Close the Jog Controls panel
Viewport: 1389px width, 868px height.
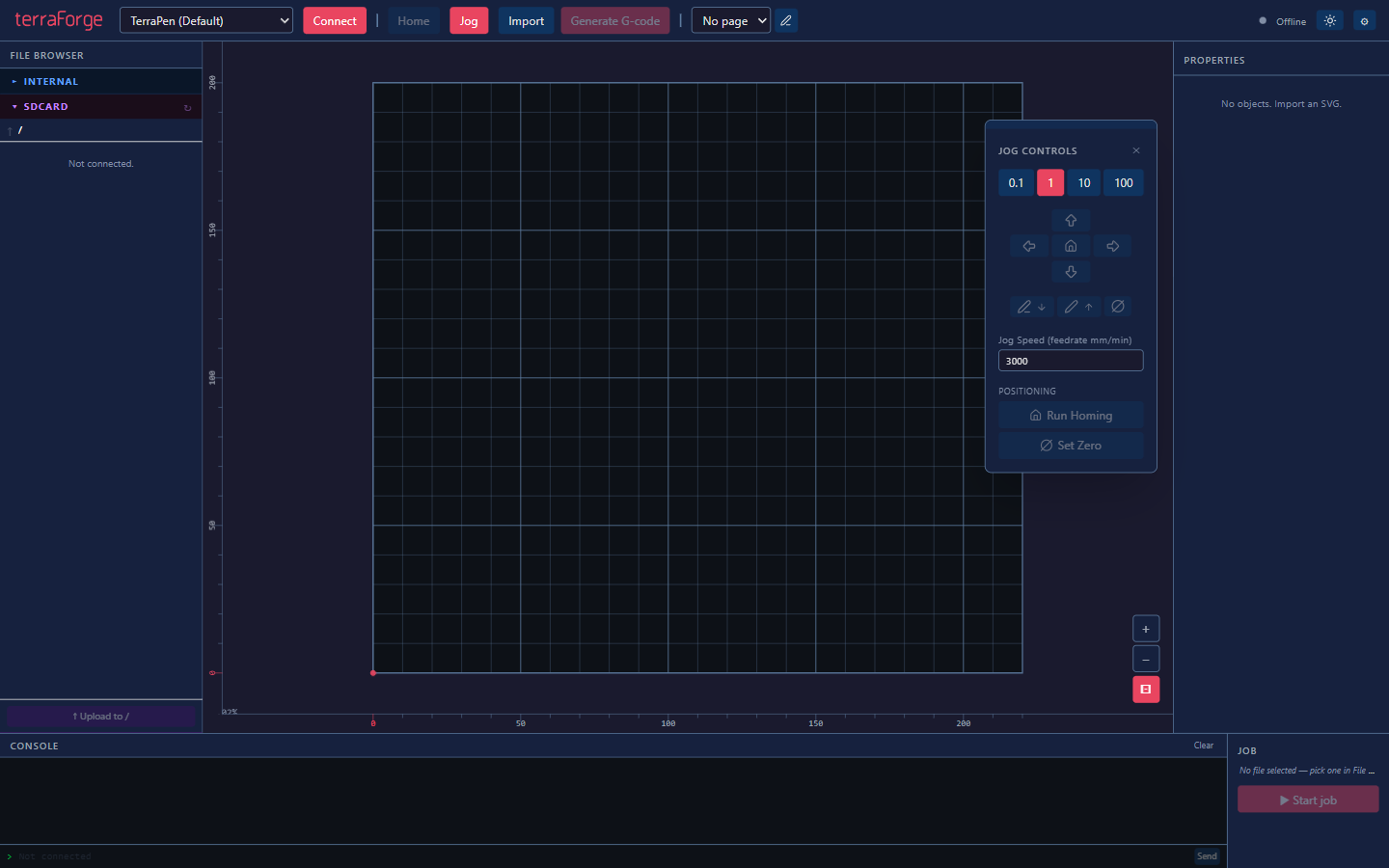(x=1136, y=150)
